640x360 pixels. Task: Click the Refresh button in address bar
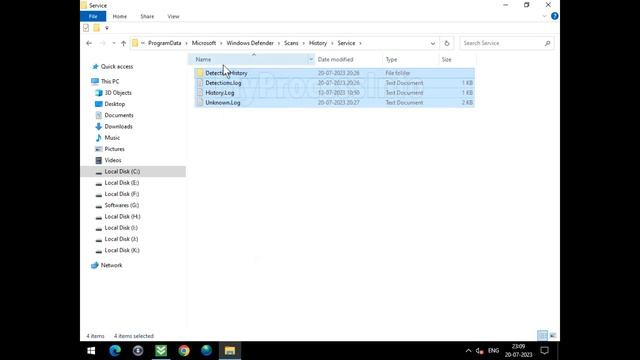point(447,43)
